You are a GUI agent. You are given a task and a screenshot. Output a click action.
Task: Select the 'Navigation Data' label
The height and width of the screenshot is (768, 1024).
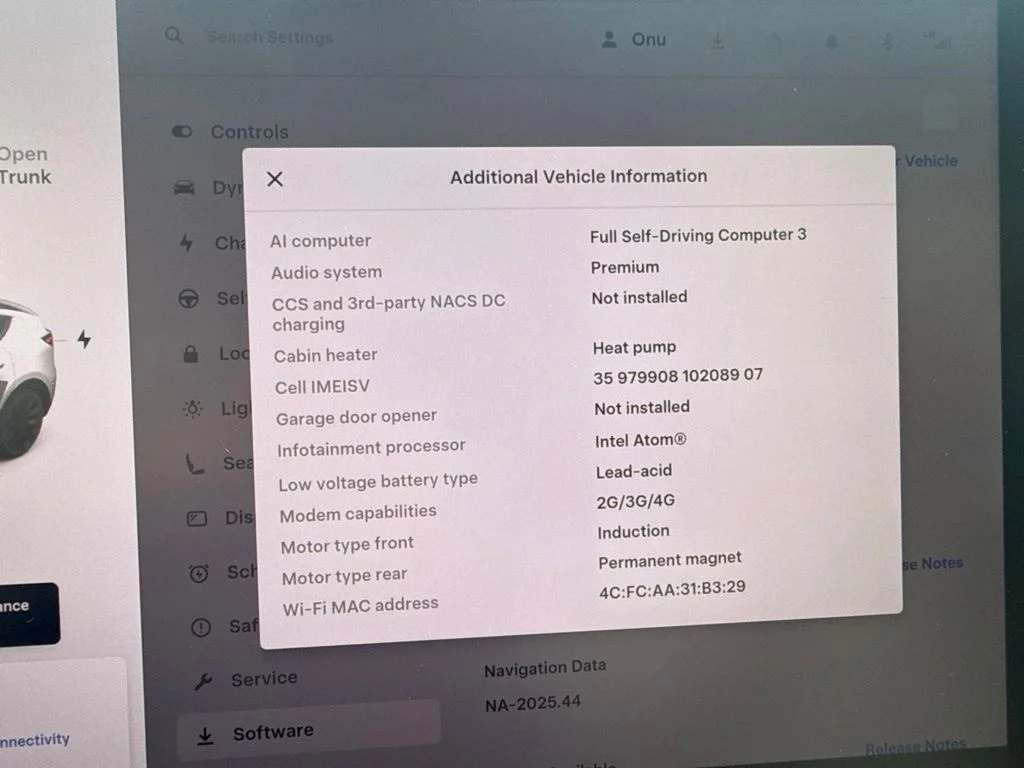tap(545, 668)
